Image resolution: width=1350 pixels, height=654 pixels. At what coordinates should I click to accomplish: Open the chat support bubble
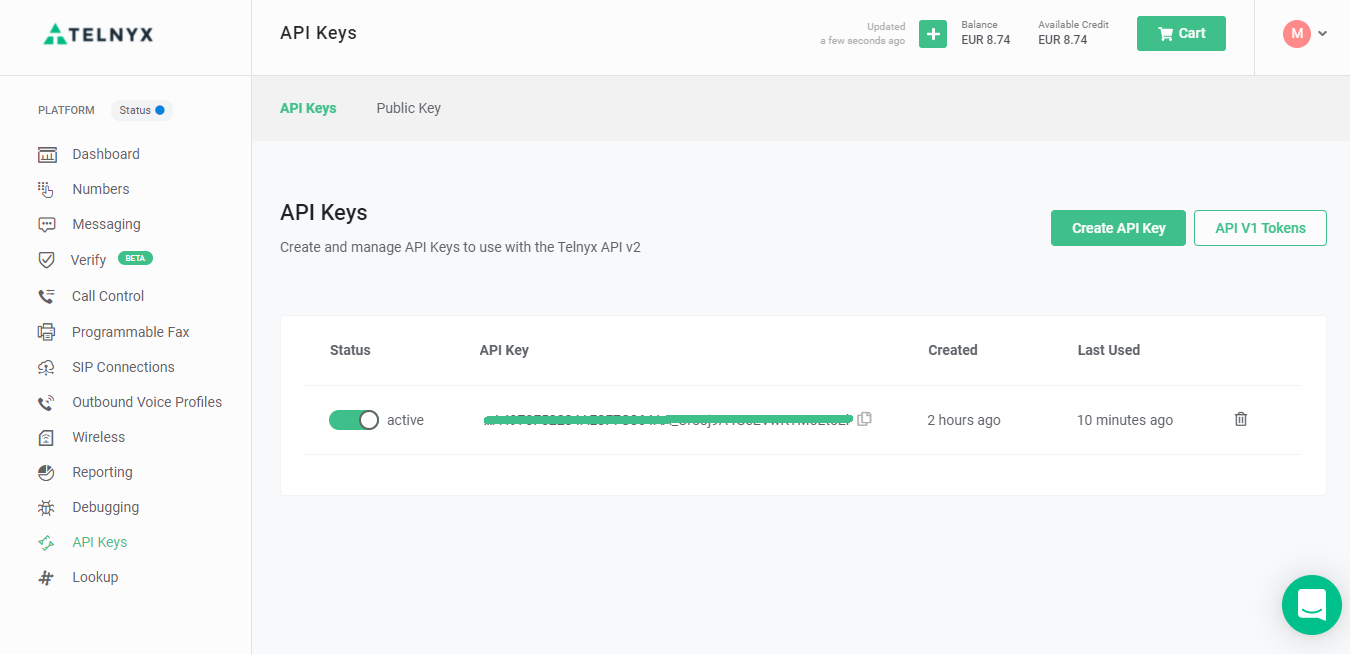click(1311, 604)
